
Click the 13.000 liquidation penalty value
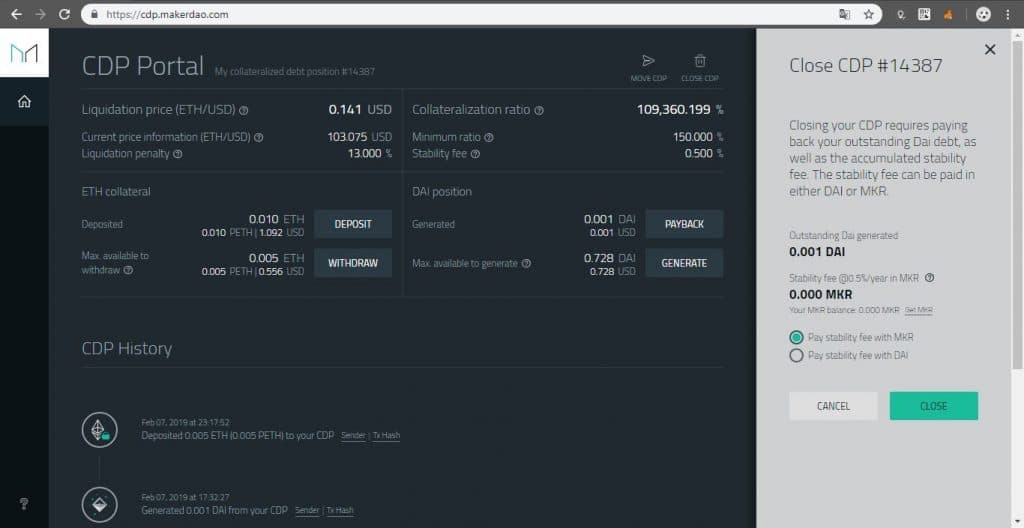pos(364,154)
